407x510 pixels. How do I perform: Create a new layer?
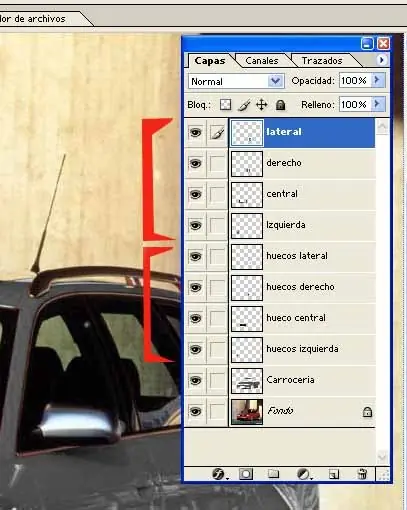(334, 474)
